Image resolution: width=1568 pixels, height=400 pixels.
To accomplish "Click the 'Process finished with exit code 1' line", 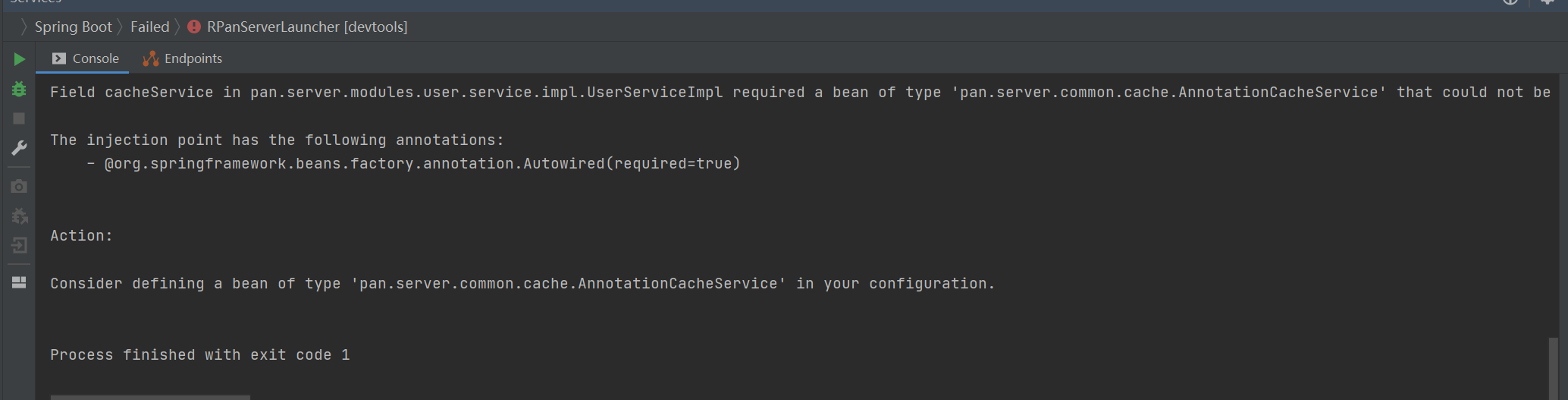I will point(200,355).
